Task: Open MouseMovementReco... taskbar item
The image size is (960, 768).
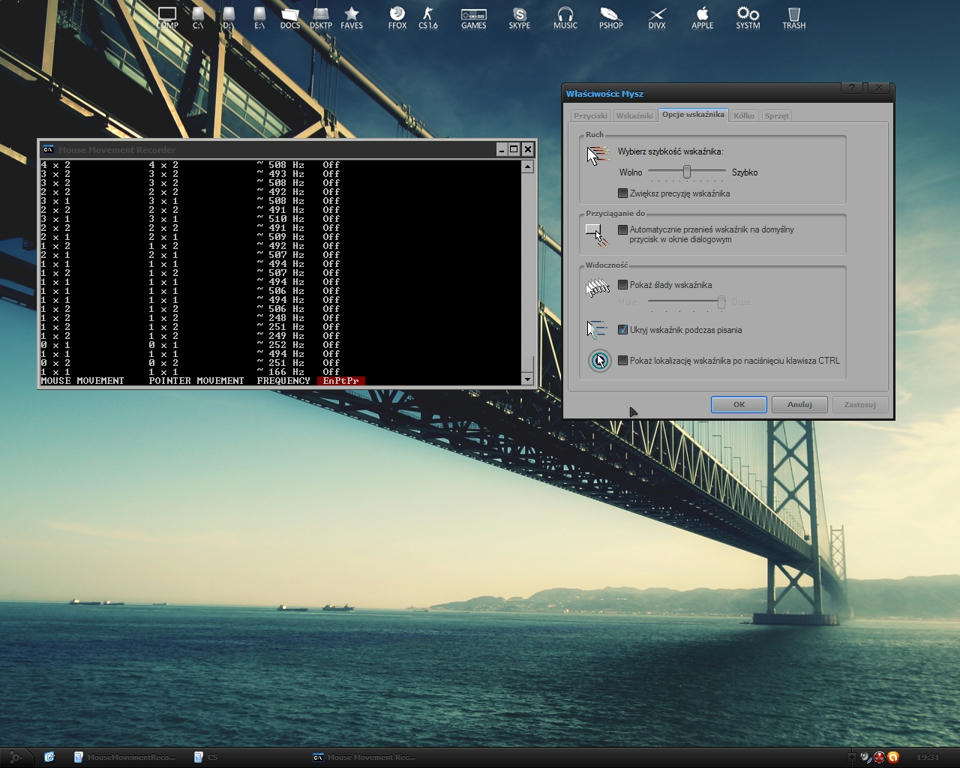Action: tap(124, 758)
